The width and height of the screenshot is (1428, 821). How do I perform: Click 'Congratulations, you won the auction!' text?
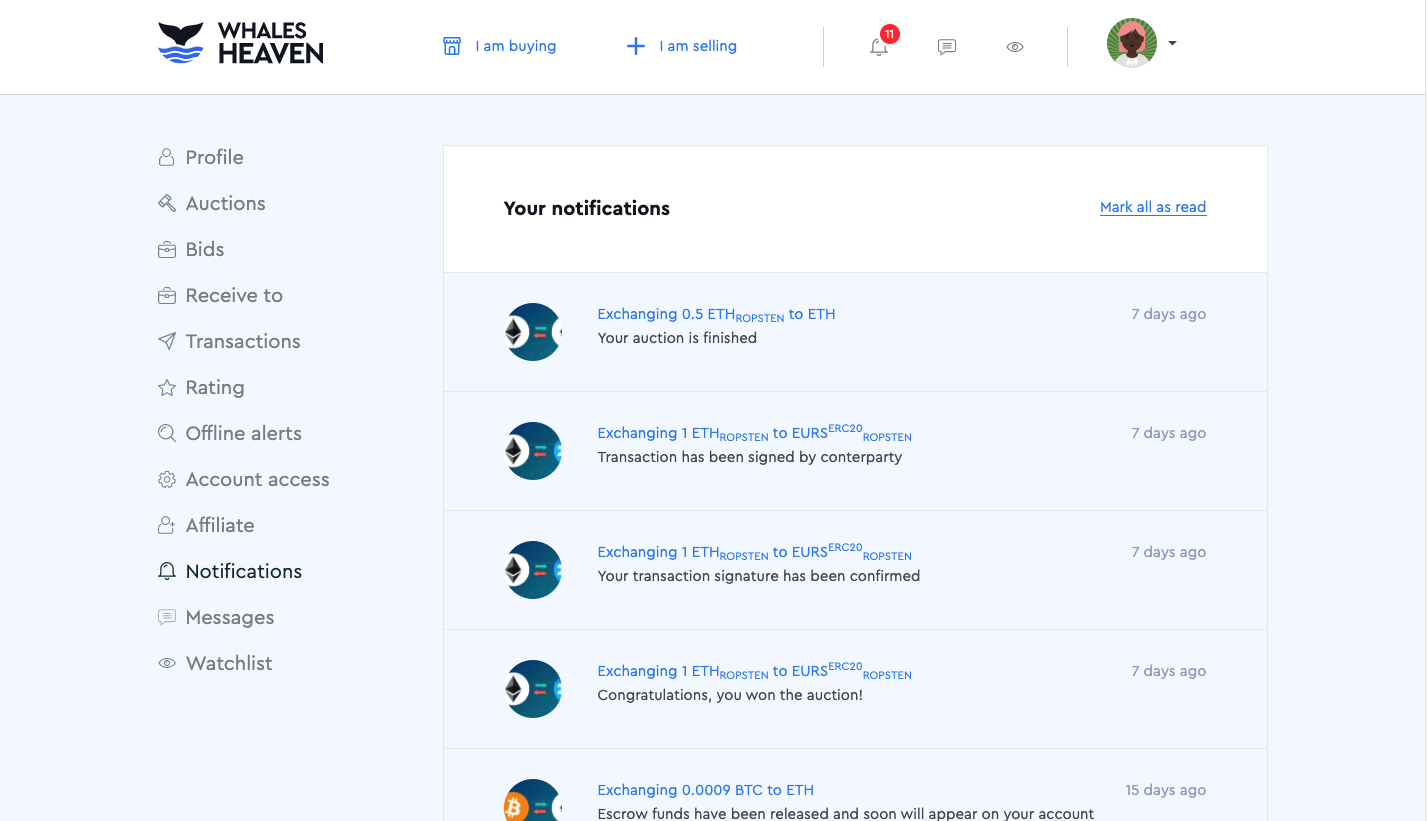coord(730,695)
